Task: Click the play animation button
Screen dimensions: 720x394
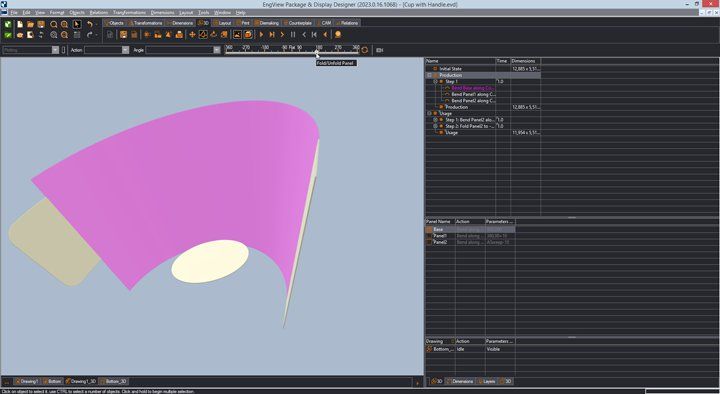Action: [x=261, y=34]
